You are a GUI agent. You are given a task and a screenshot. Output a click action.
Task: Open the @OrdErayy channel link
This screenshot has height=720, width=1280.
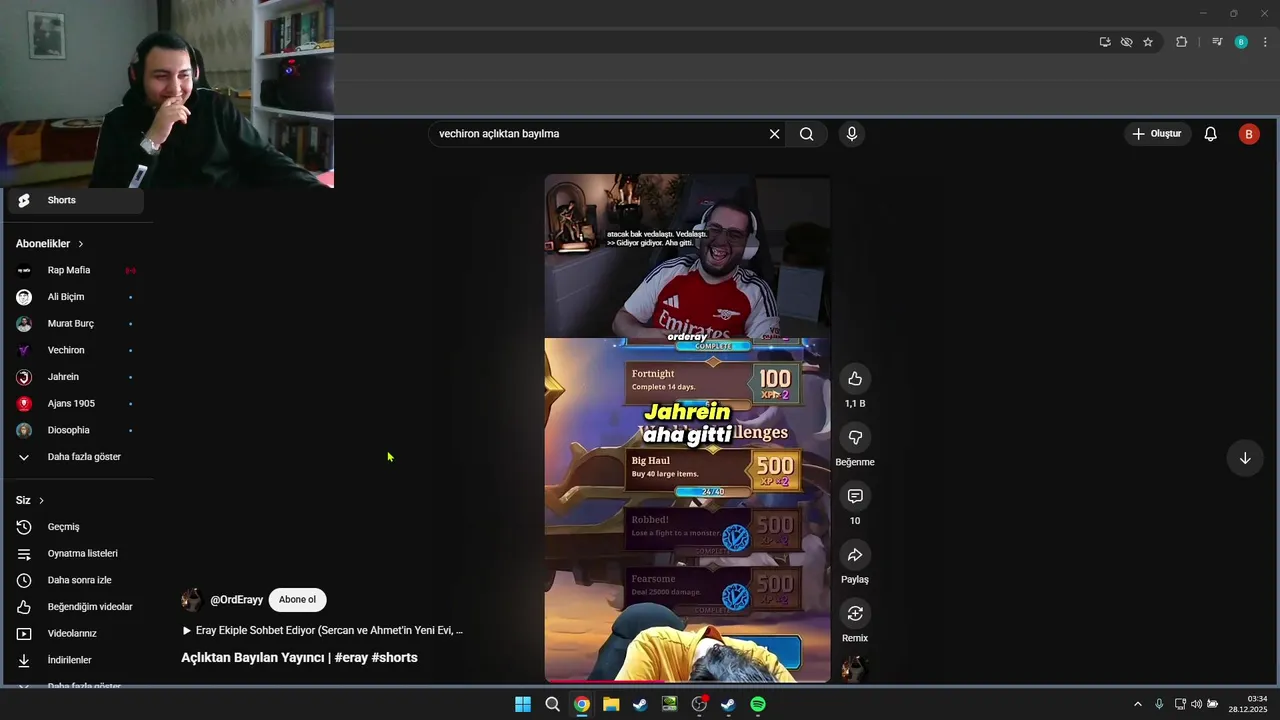[236, 600]
